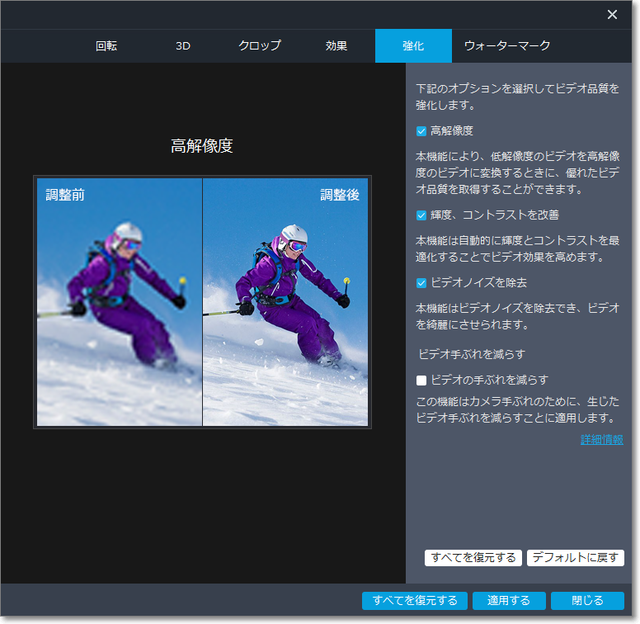Switch to the 回転 tab

tap(106, 46)
